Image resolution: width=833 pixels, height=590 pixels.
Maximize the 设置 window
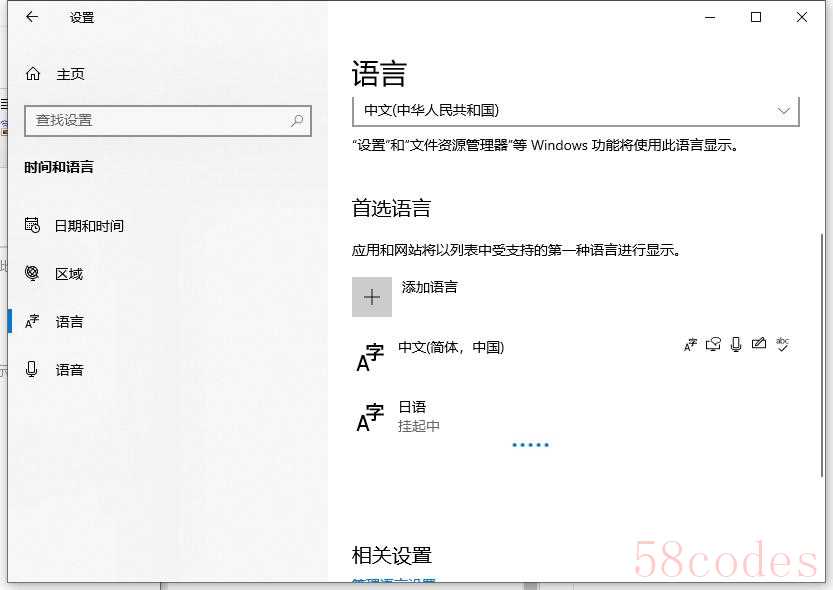[756, 18]
